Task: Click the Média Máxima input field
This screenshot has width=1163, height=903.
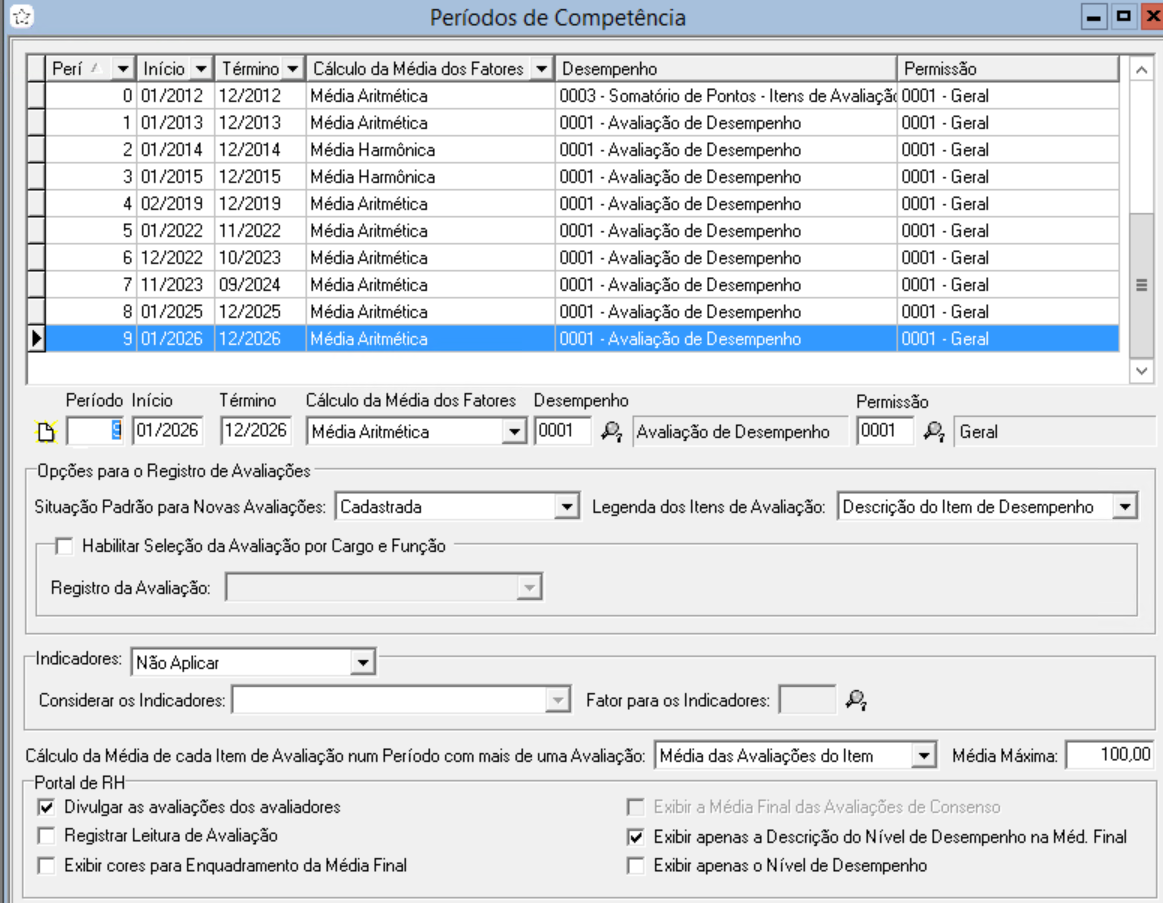Action: tap(1110, 756)
